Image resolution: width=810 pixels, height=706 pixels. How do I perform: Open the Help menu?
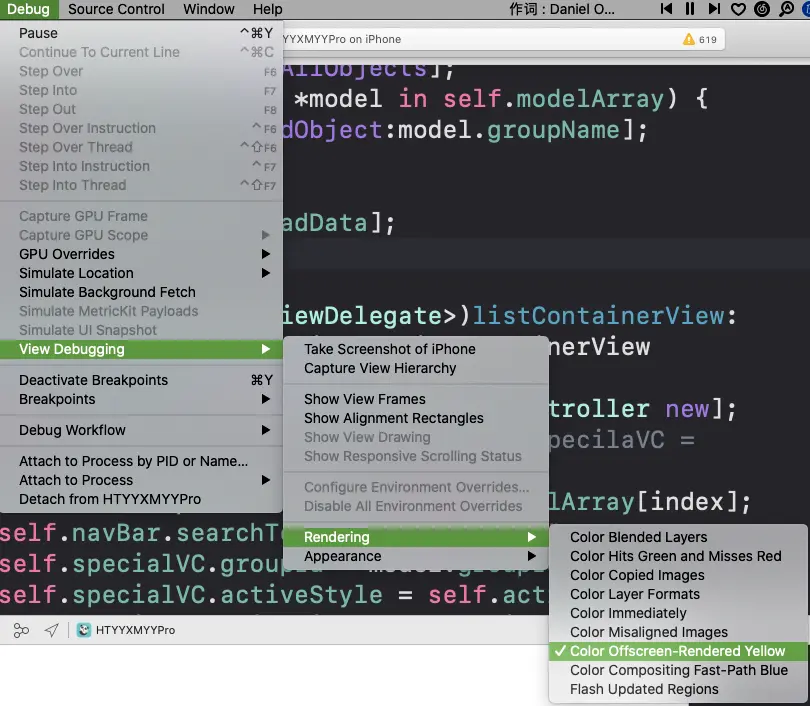(x=268, y=9)
